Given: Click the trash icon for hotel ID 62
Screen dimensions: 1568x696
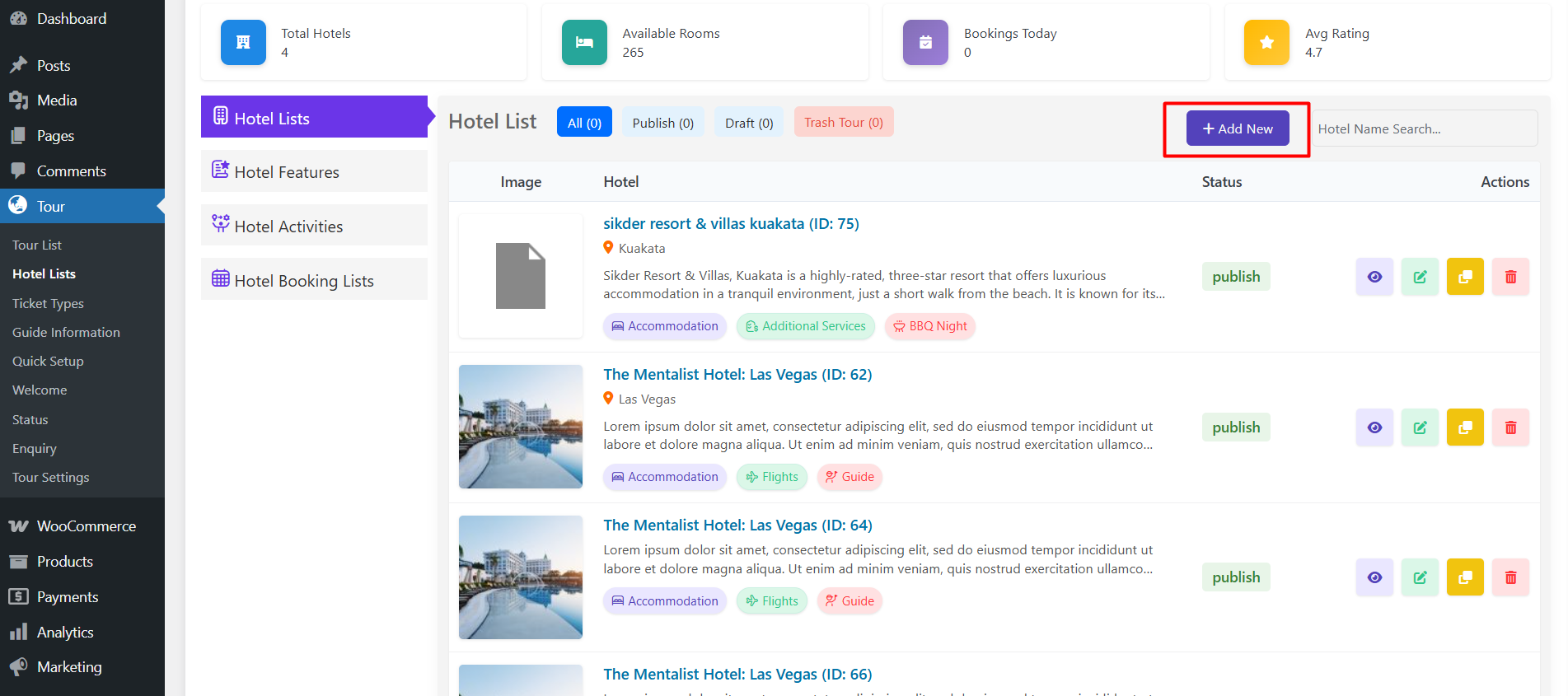Looking at the screenshot, I should 1510,427.
